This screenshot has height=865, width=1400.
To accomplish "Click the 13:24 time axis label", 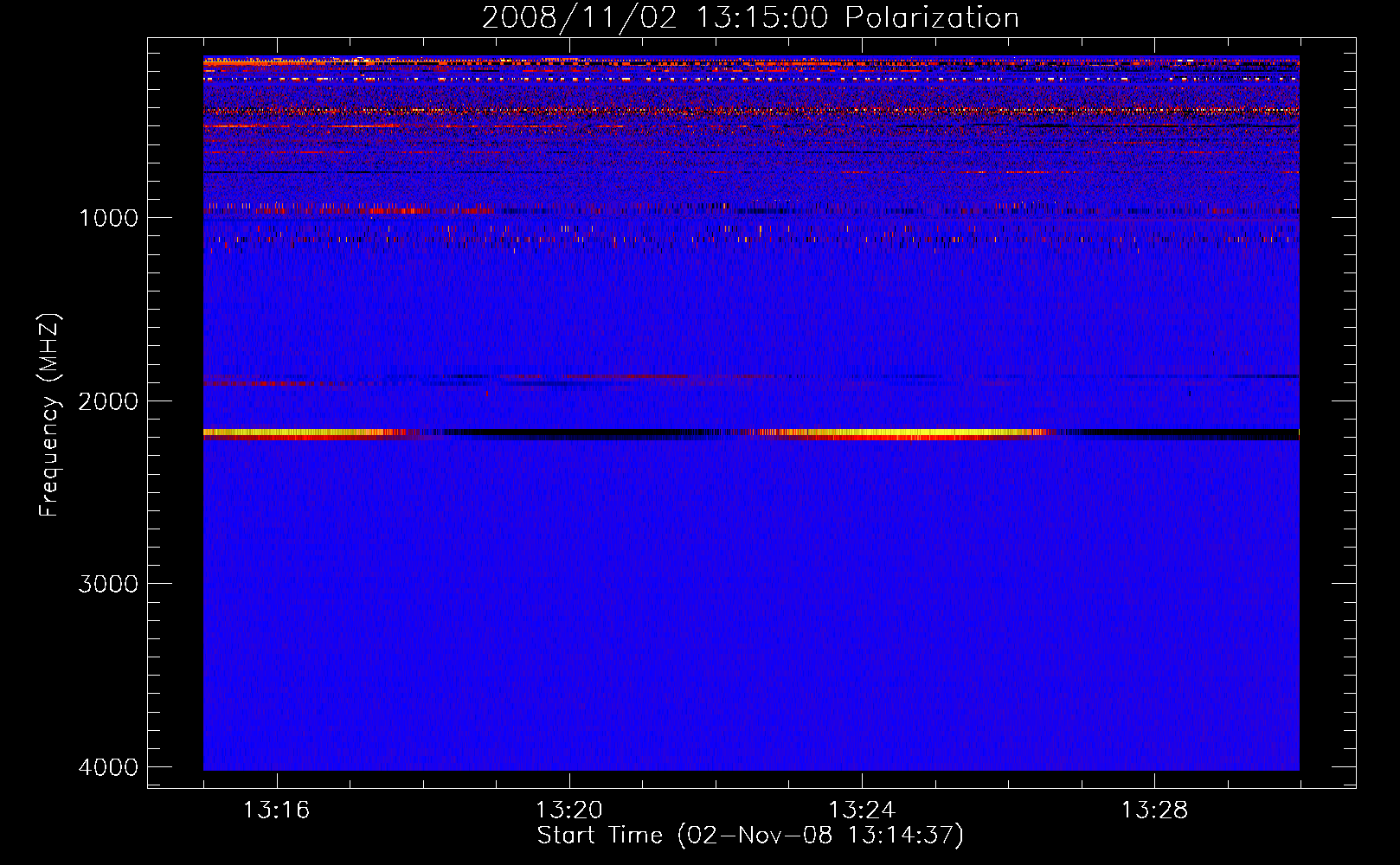I will 862,811.
